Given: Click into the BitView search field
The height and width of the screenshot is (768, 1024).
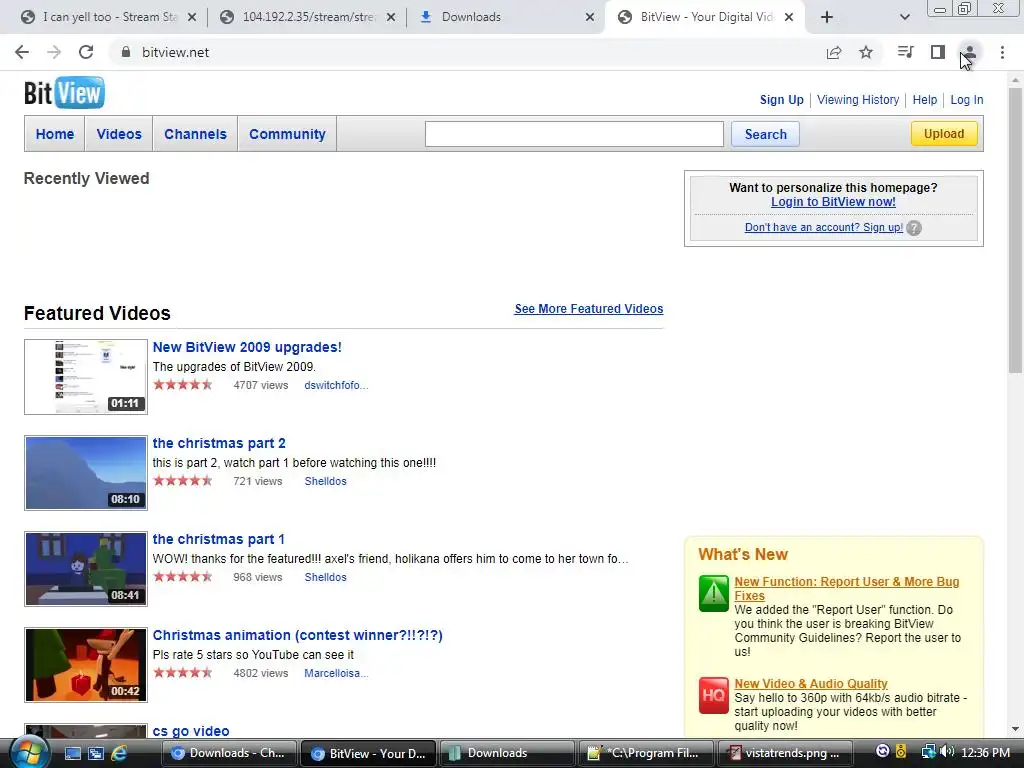Looking at the screenshot, I should click(574, 134).
